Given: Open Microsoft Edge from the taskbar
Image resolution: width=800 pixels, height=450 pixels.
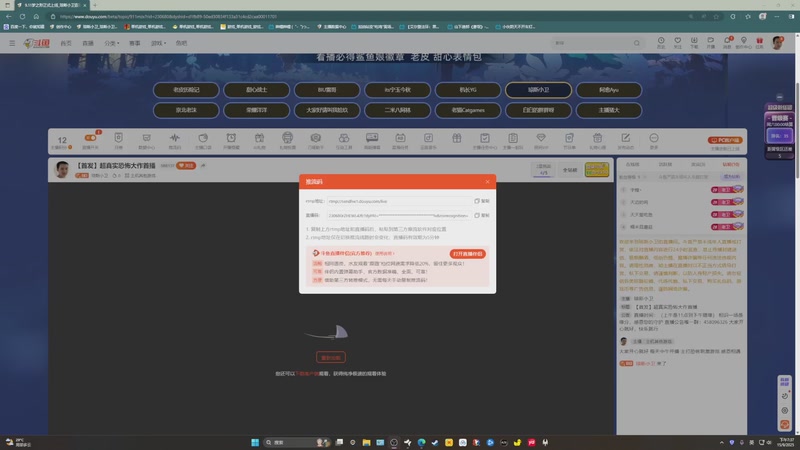Looking at the screenshot, I should click(421, 442).
